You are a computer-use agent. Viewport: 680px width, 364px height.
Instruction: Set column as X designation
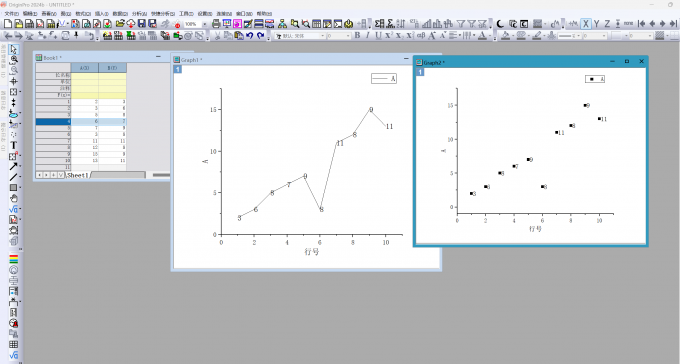(586, 24)
